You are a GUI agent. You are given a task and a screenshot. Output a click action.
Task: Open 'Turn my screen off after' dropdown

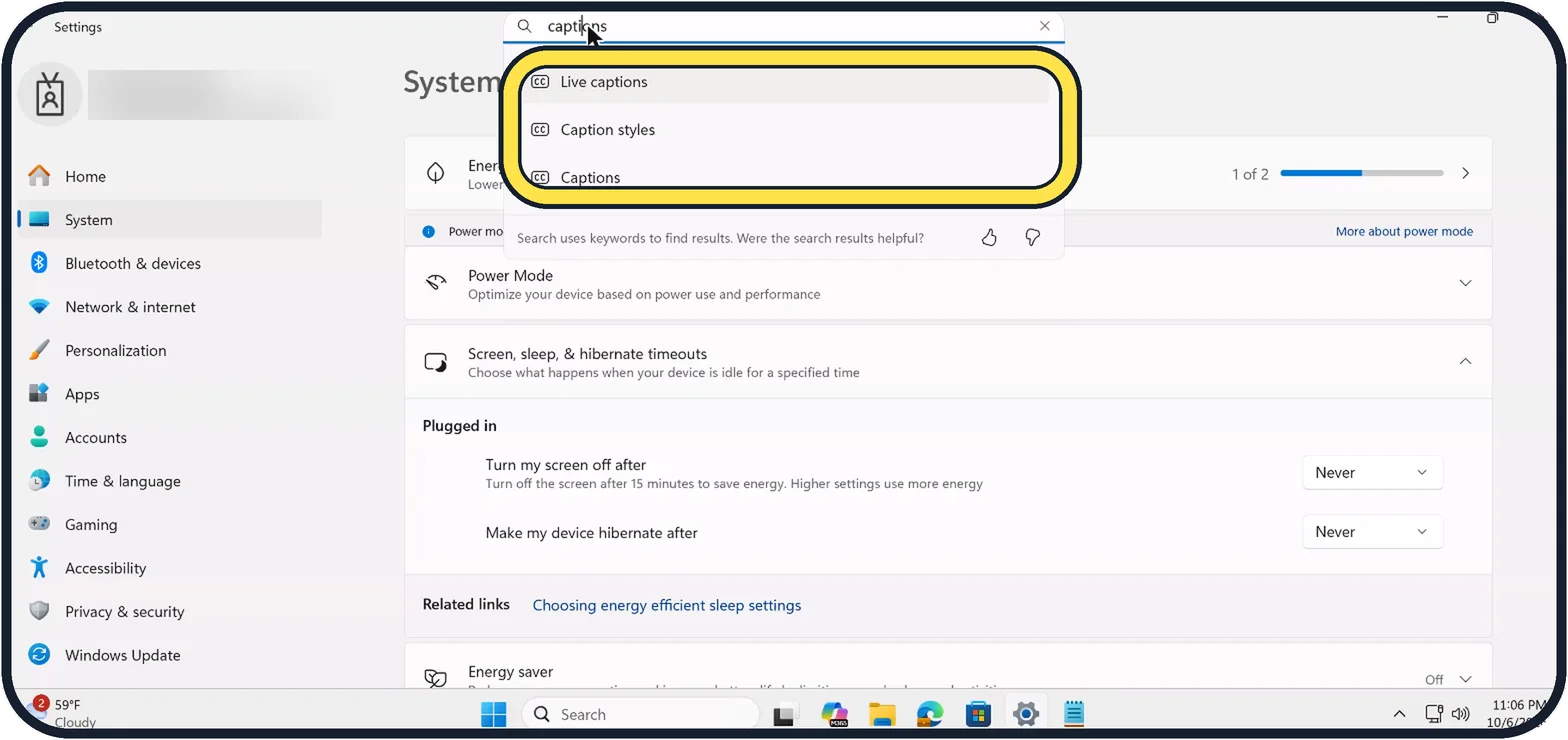coord(1372,473)
